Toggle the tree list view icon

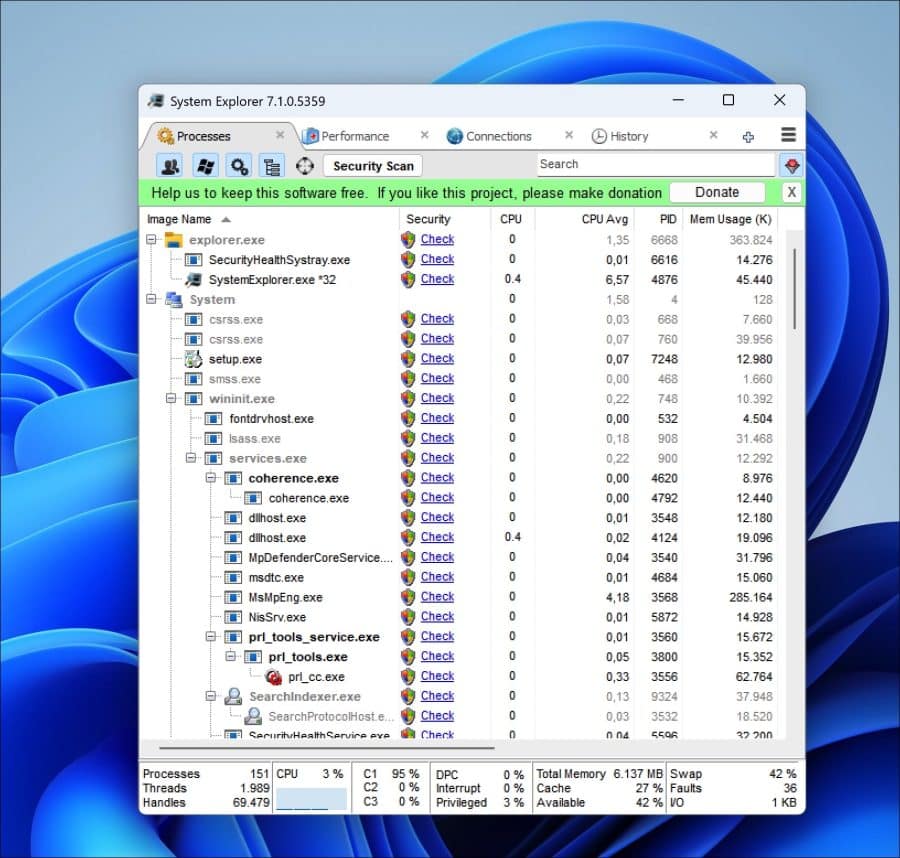click(270, 165)
